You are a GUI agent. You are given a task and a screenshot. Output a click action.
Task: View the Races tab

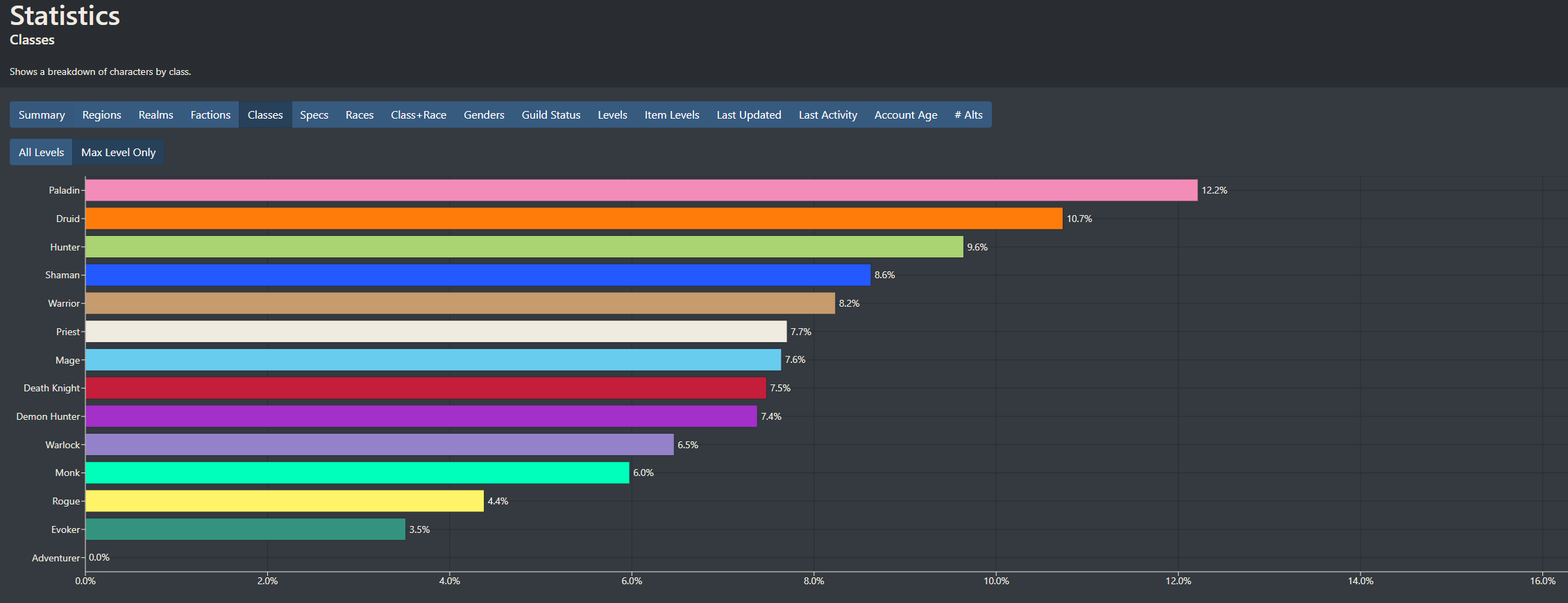360,114
